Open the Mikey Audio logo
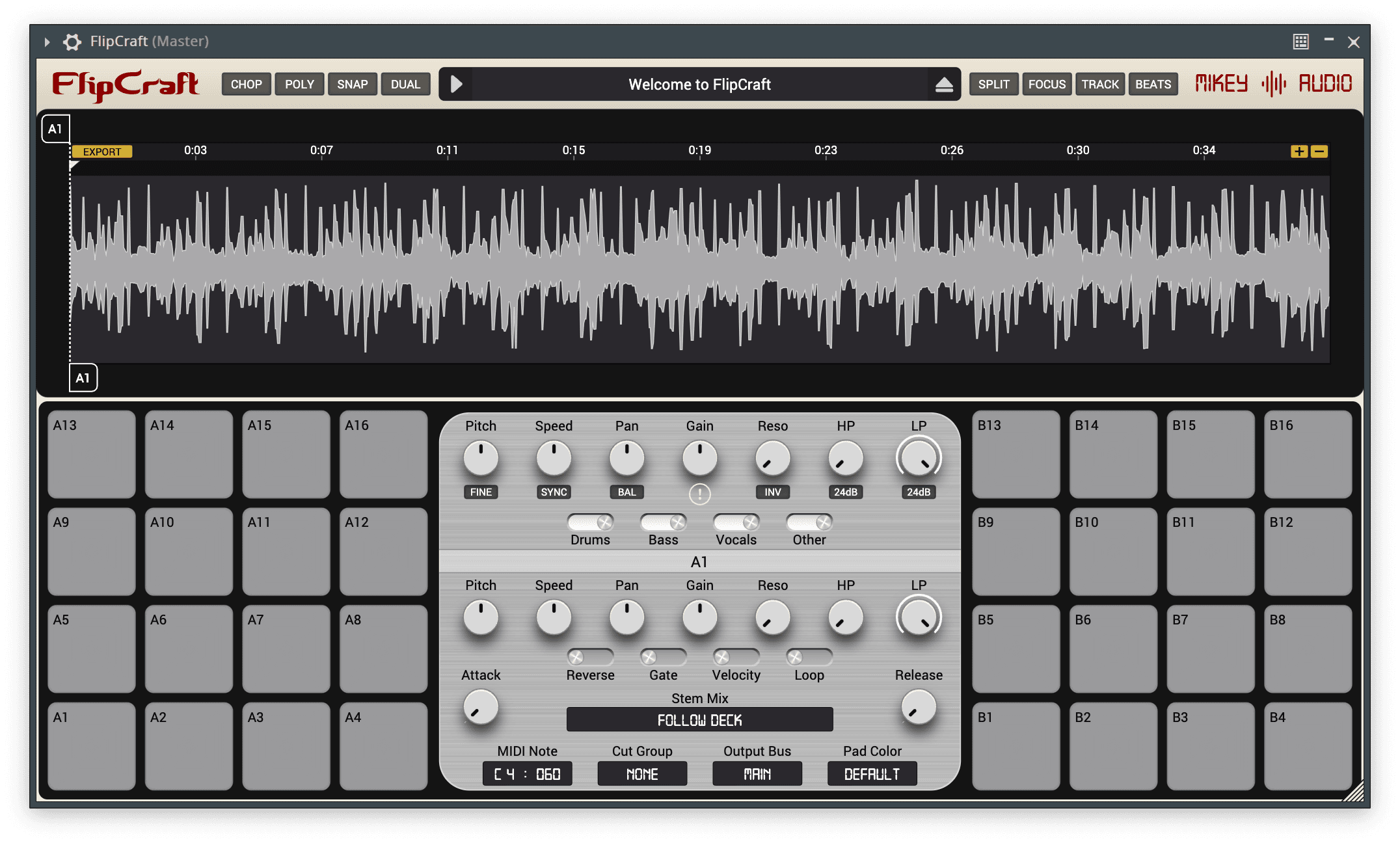The width and height of the screenshot is (1400, 843). coord(1274,83)
